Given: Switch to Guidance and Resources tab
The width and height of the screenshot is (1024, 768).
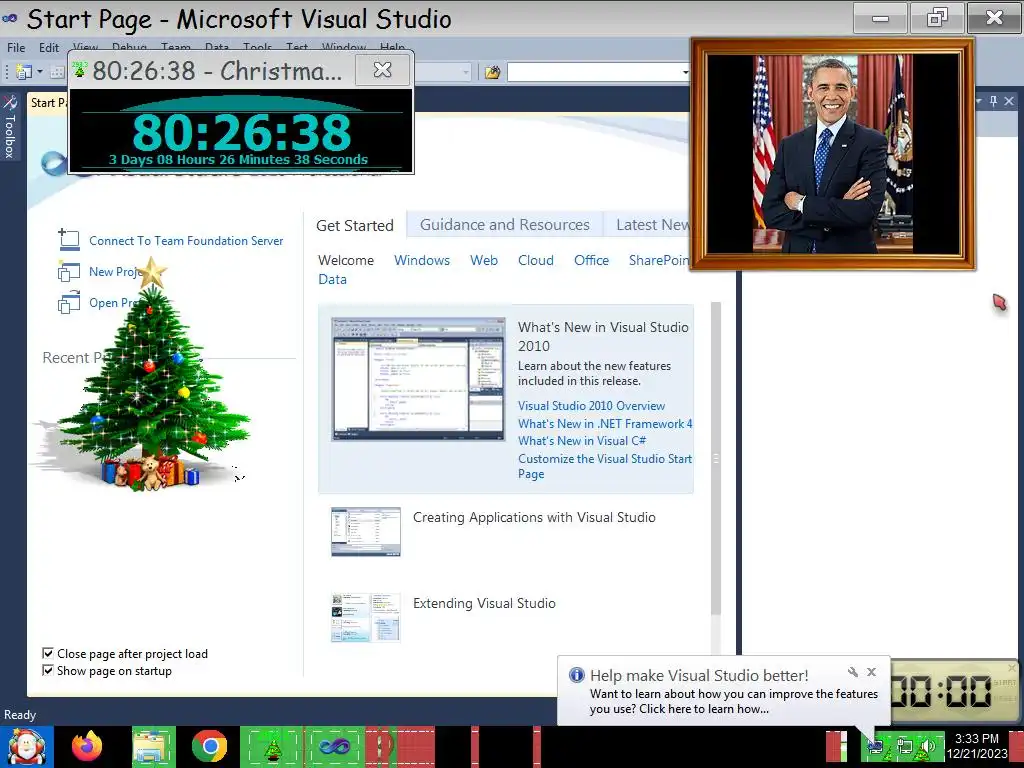Looking at the screenshot, I should point(505,225).
